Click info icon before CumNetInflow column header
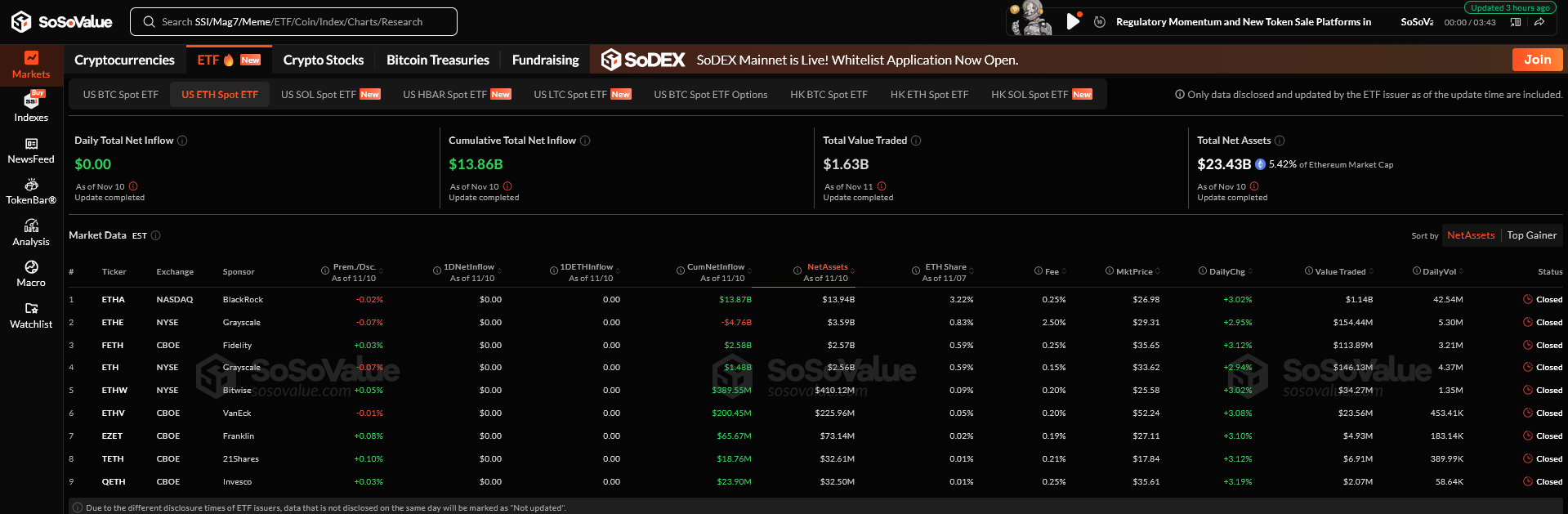Image resolution: width=1568 pixels, height=514 pixels. [x=681, y=271]
